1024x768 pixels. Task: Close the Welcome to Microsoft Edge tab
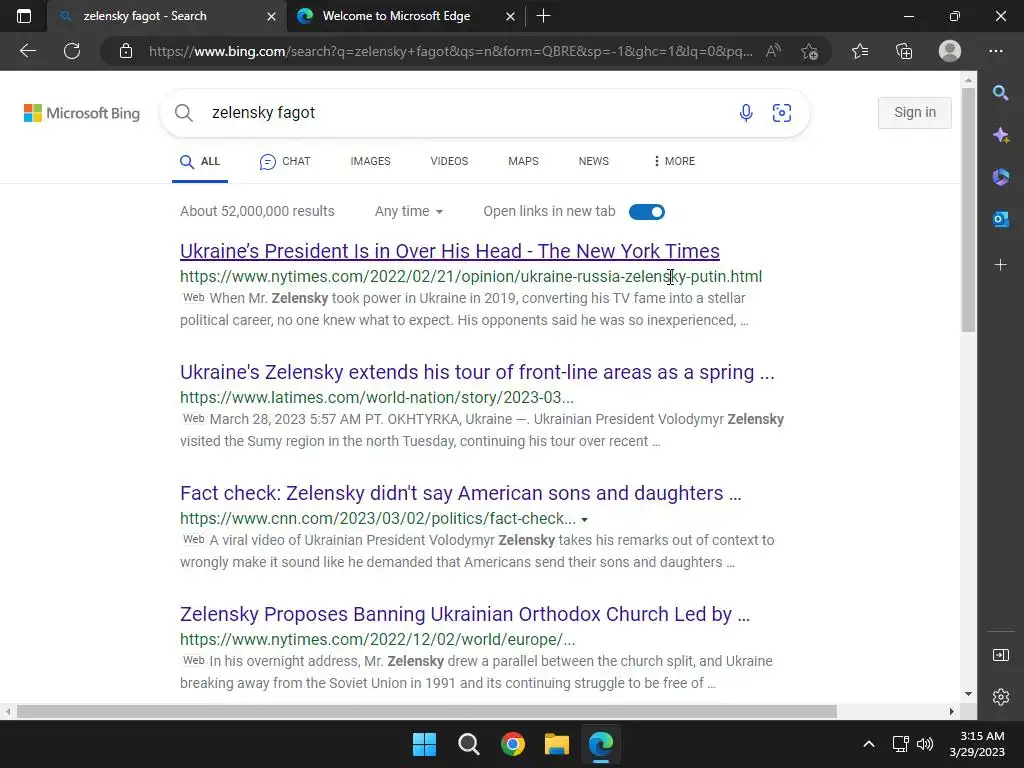pyautogui.click(x=511, y=16)
